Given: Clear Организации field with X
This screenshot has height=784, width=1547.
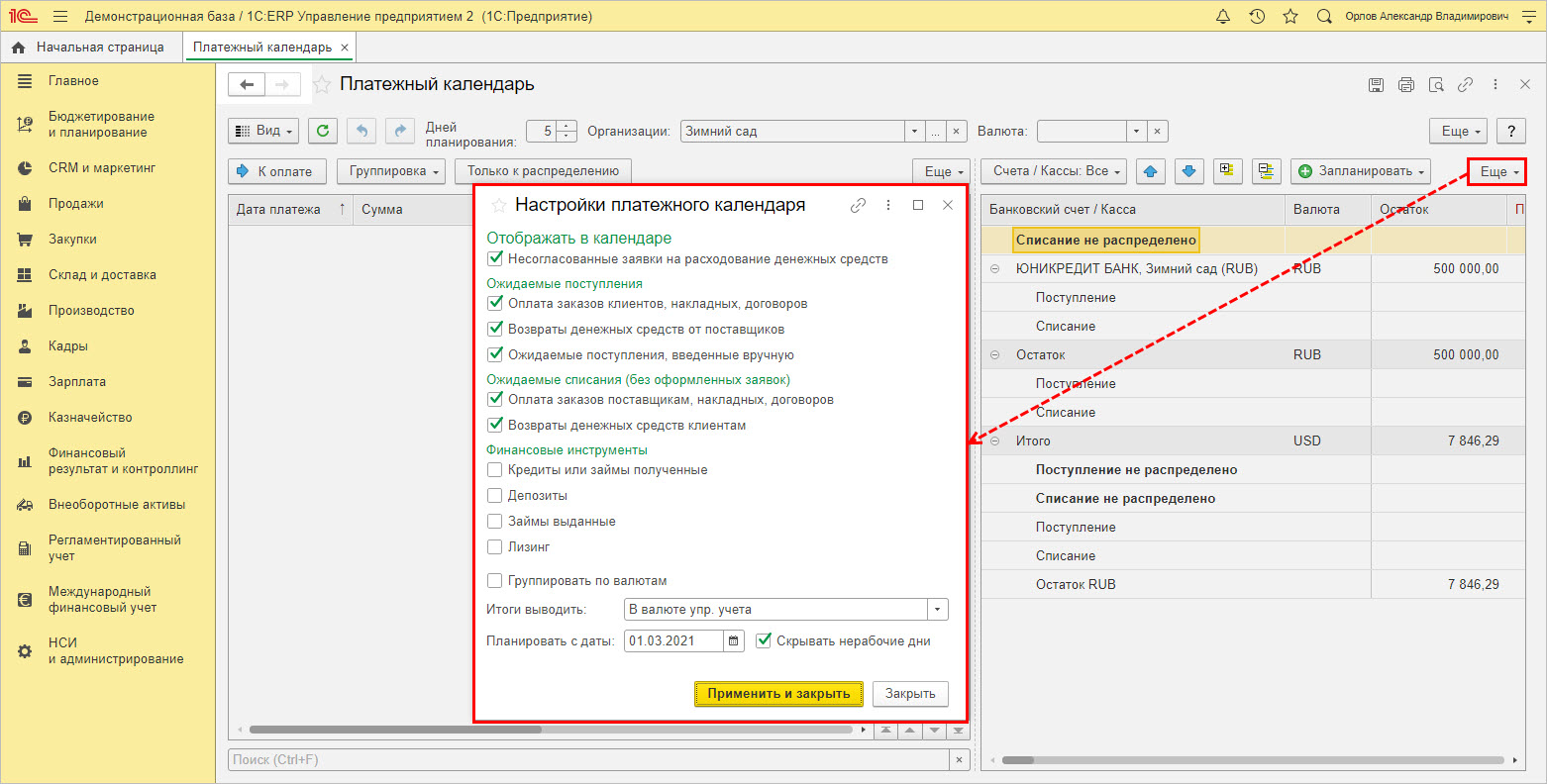Looking at the screenshot, I should tap(957, 131).
